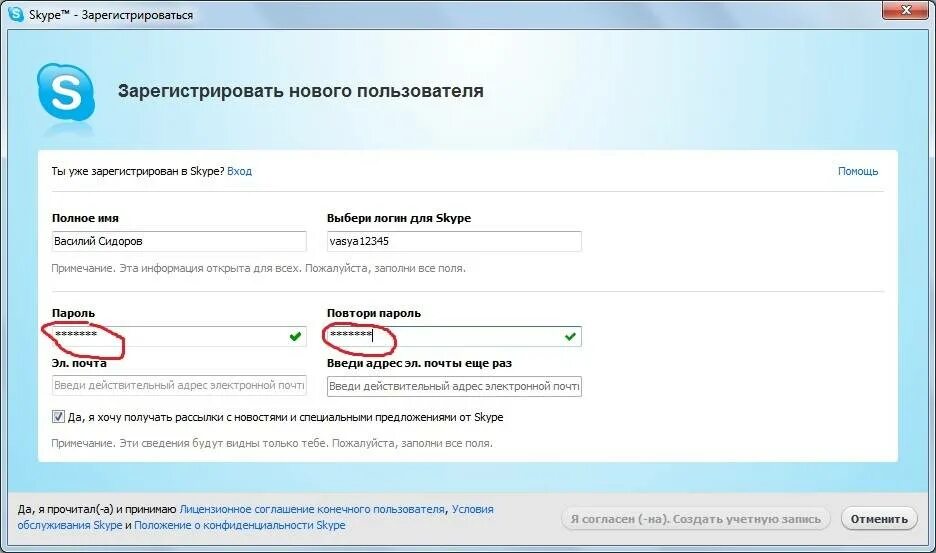Focus the Пароль password field

coord(179,336)
